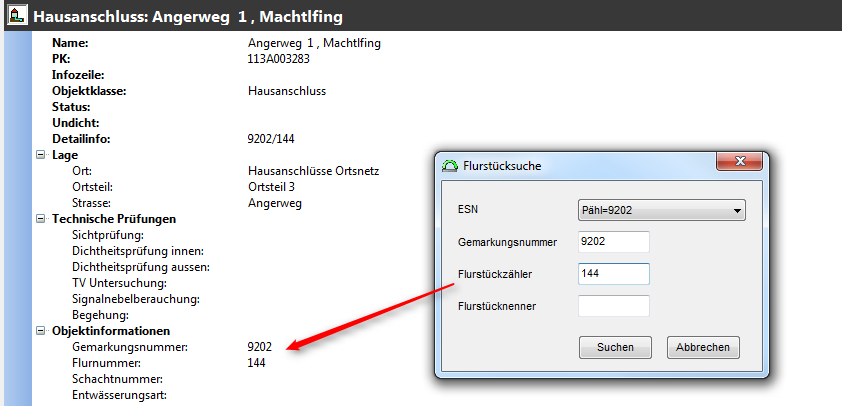Click the Flurstückzähler input field

click(x=614, y=274)
